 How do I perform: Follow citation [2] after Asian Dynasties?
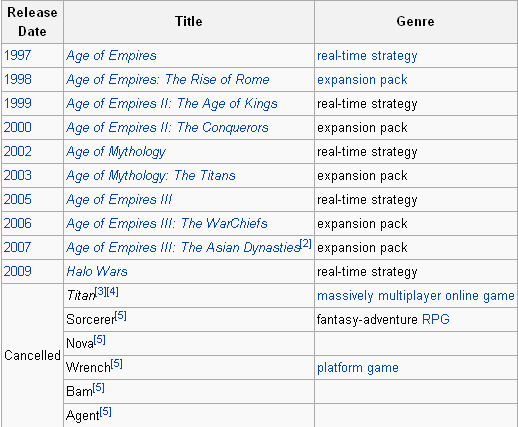tap(306, 244)
